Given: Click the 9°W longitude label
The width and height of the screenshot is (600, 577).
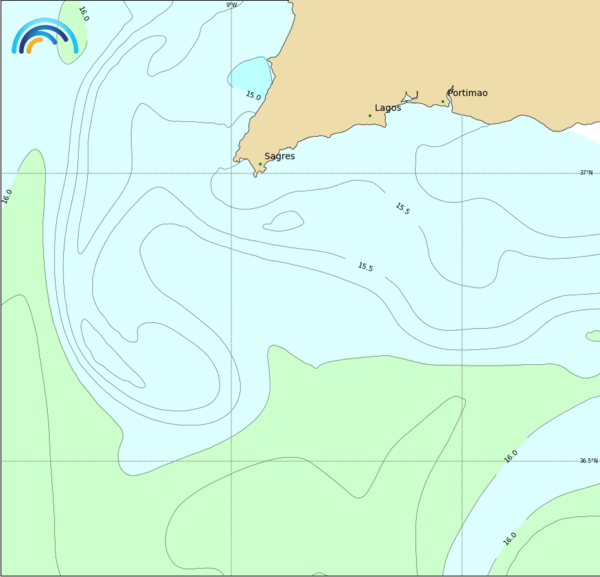Looking at the screenshot, I should [x=231, y=5].
